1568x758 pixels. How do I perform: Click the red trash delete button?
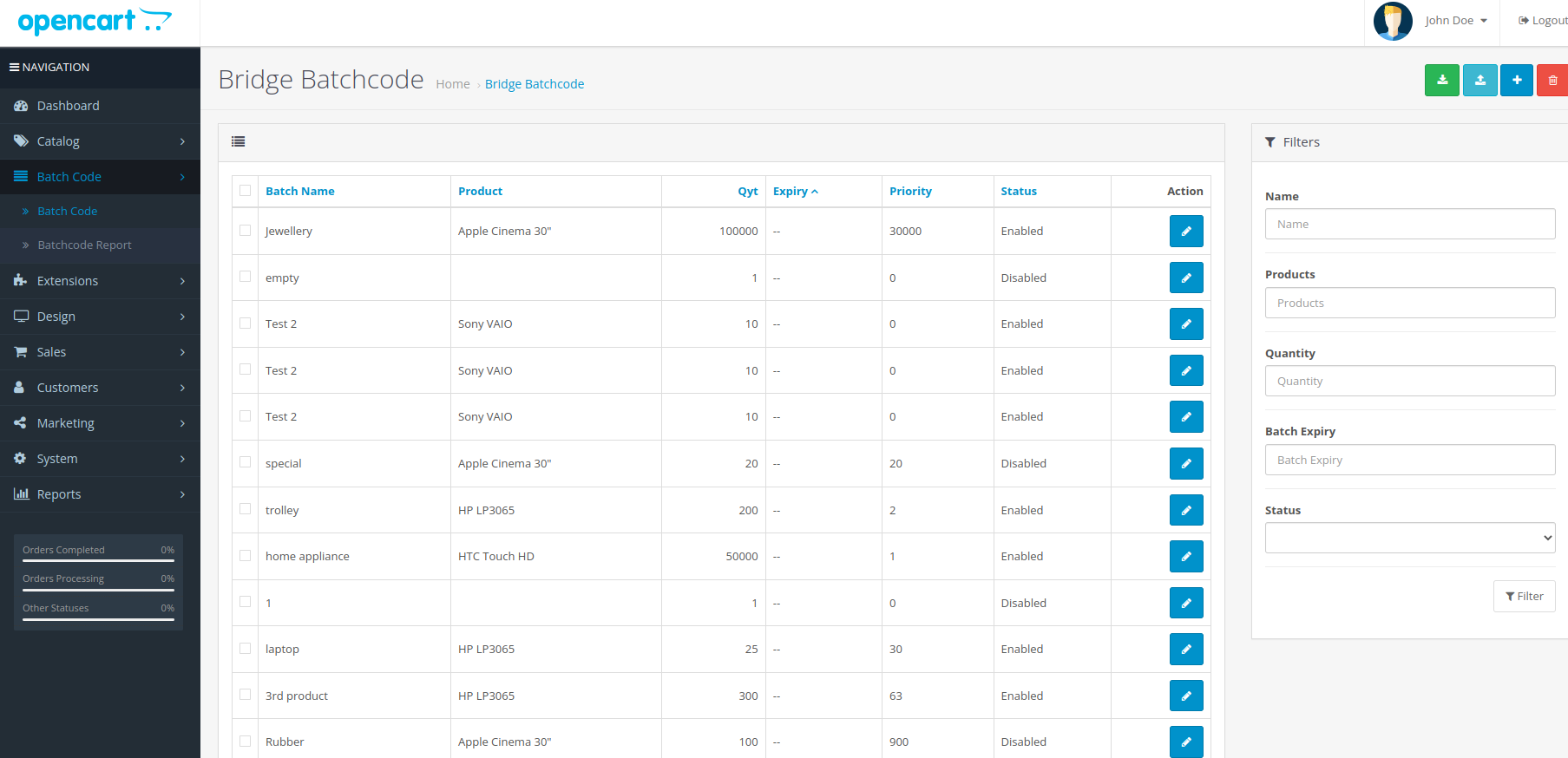pyautogui.click(x=1552, y=81)
